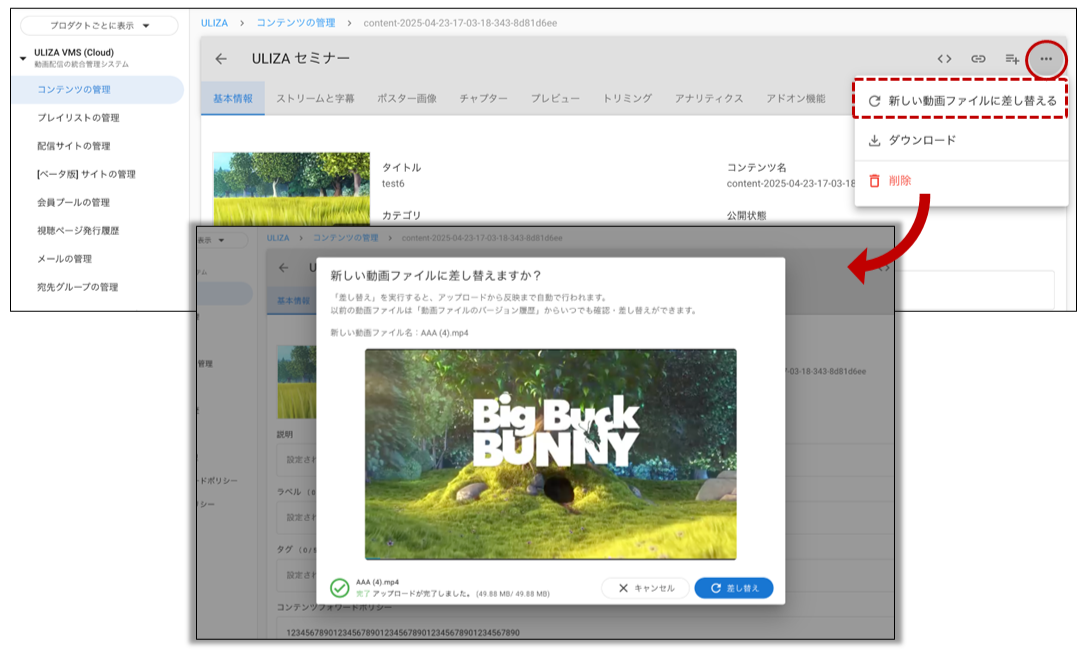Click the 新しい動画ファイルに差し替えますか？ dialog title
Viewport: 1085px width, 652px height.
(x=435, y=275)
